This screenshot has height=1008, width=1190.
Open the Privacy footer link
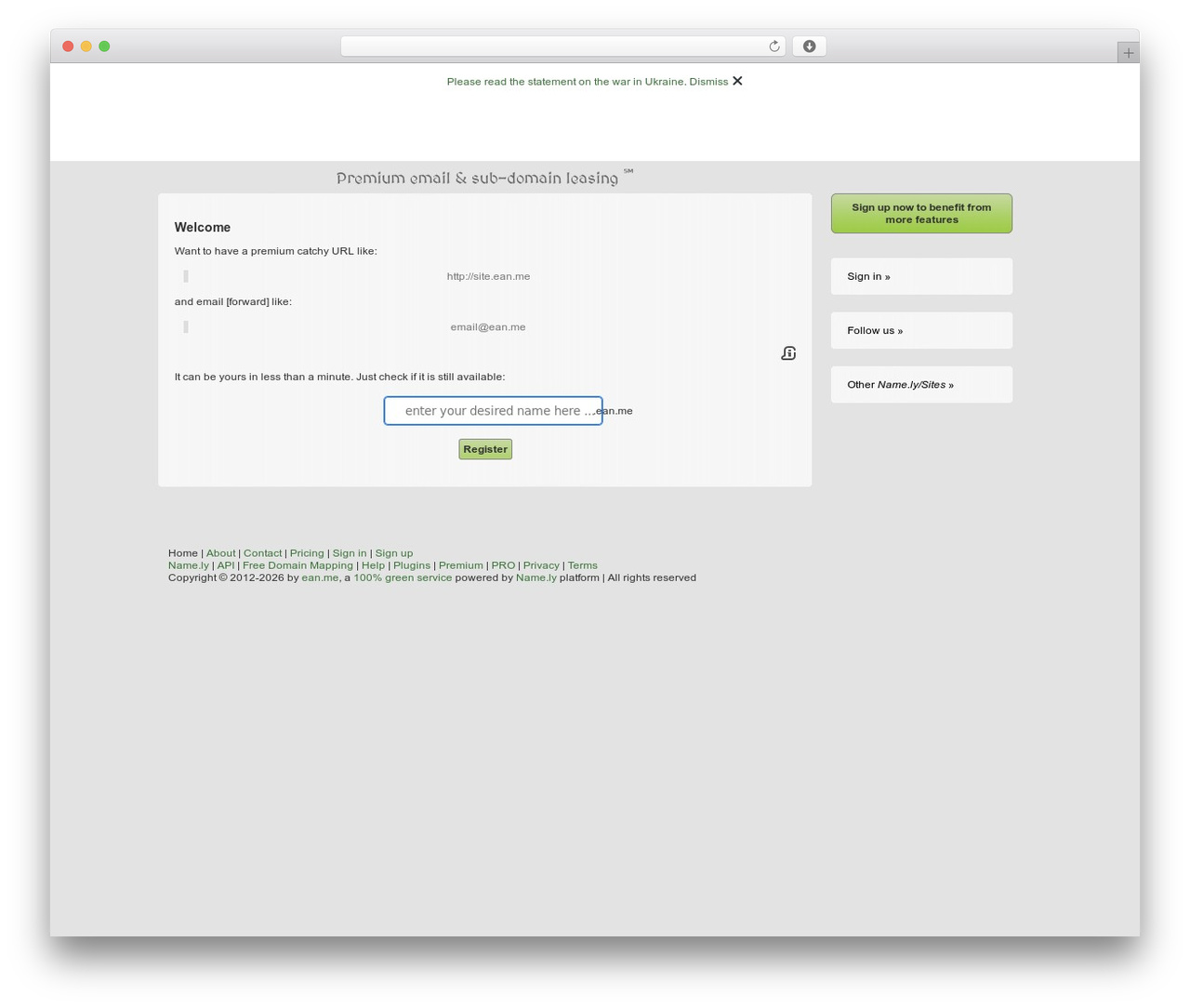tap(541, 565)
